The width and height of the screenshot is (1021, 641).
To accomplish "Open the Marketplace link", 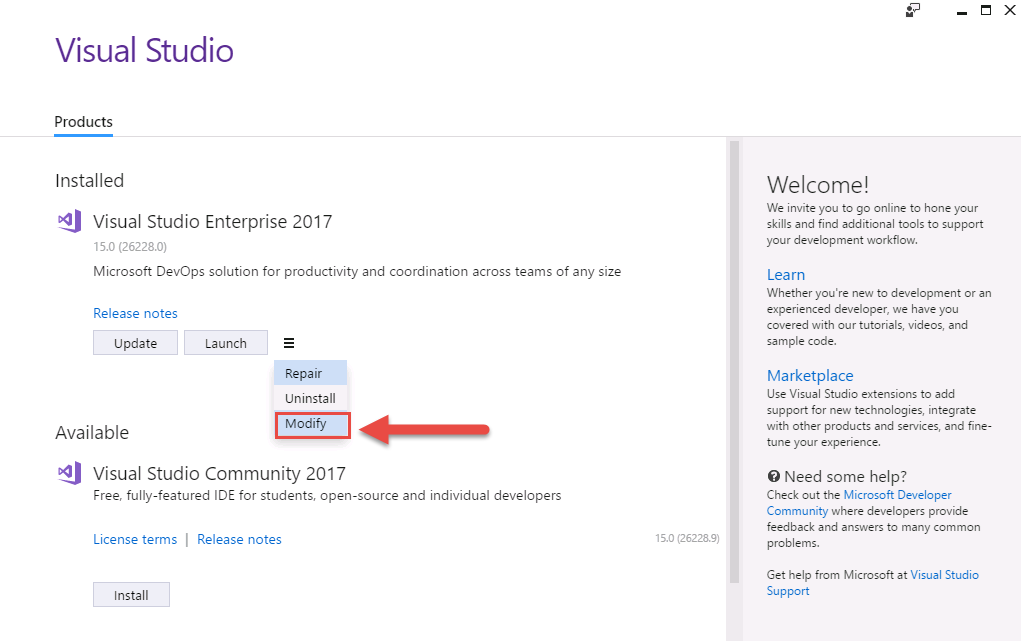I will pyautogui.click(x=810, y=376).
